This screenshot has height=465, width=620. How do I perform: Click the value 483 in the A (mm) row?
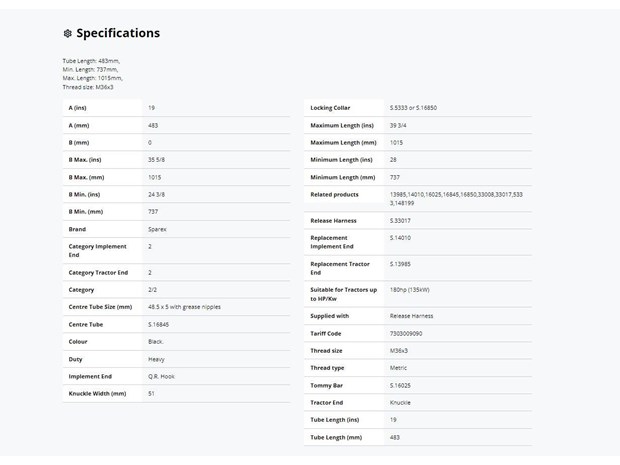point(153,125)
